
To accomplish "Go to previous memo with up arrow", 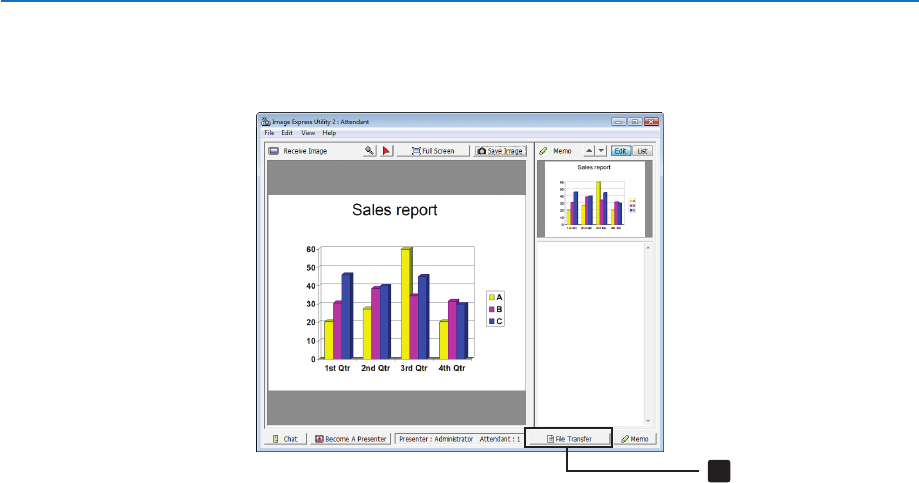I will coord(589,151).
